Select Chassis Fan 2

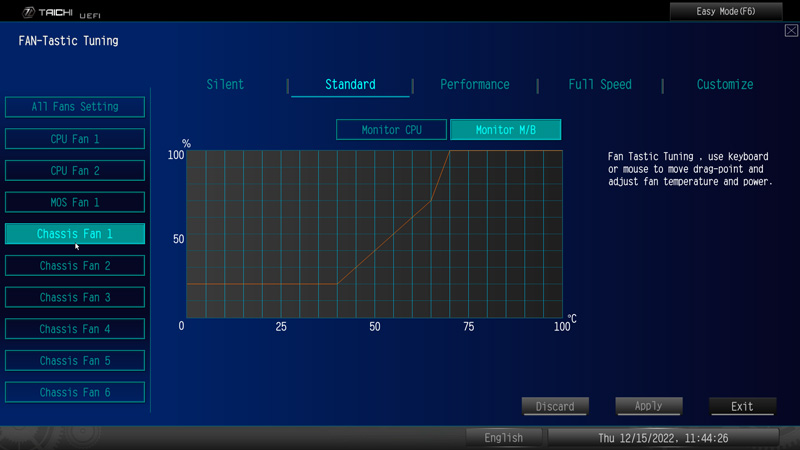click(75, 265)
